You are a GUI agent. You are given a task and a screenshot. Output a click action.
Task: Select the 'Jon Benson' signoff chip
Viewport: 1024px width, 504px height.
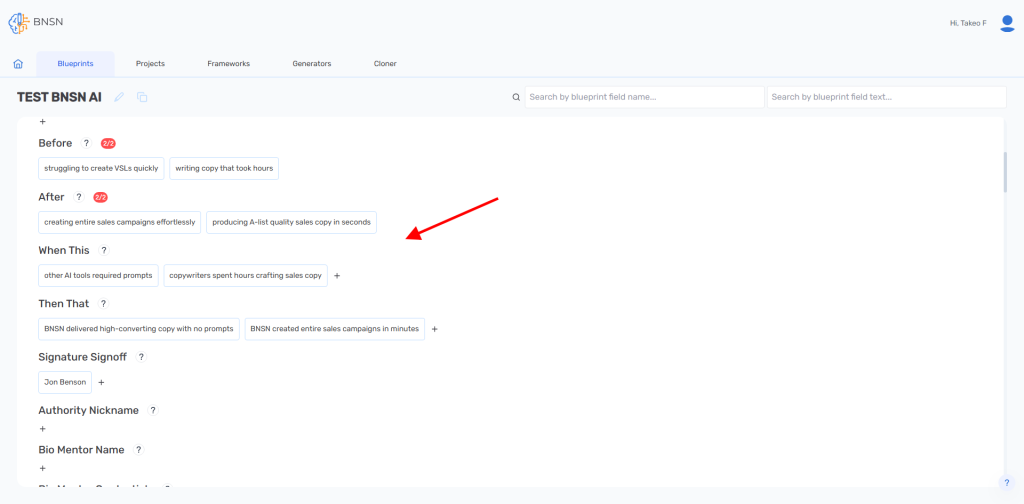pyautogui.click(x=65, y=383)
